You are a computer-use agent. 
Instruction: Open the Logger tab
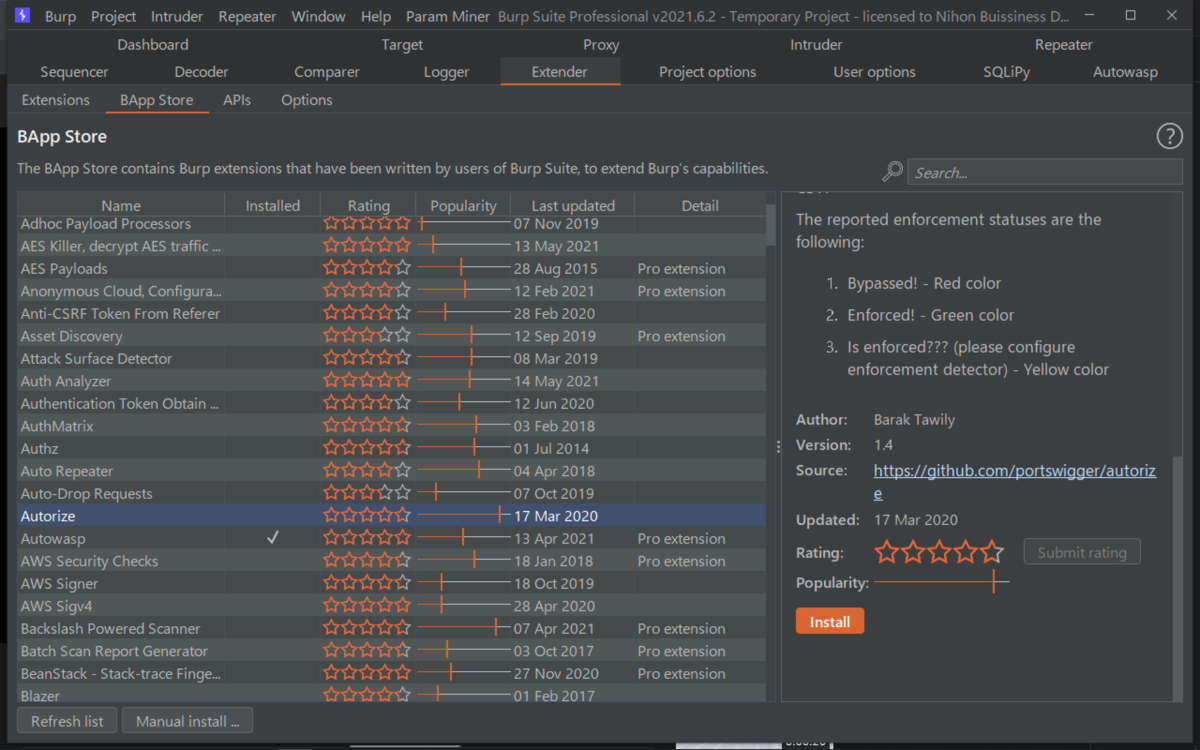(446, 72)
